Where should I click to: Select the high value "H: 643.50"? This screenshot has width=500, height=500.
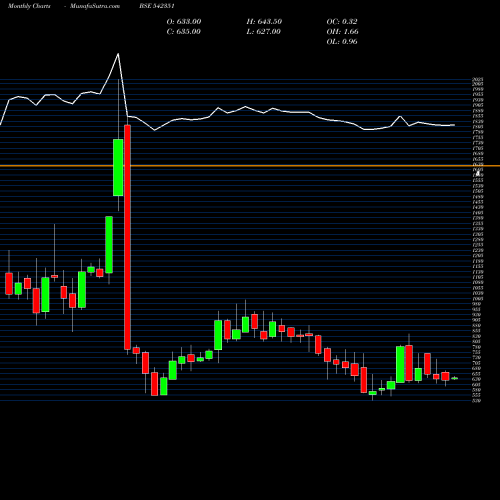pos(264,21)
